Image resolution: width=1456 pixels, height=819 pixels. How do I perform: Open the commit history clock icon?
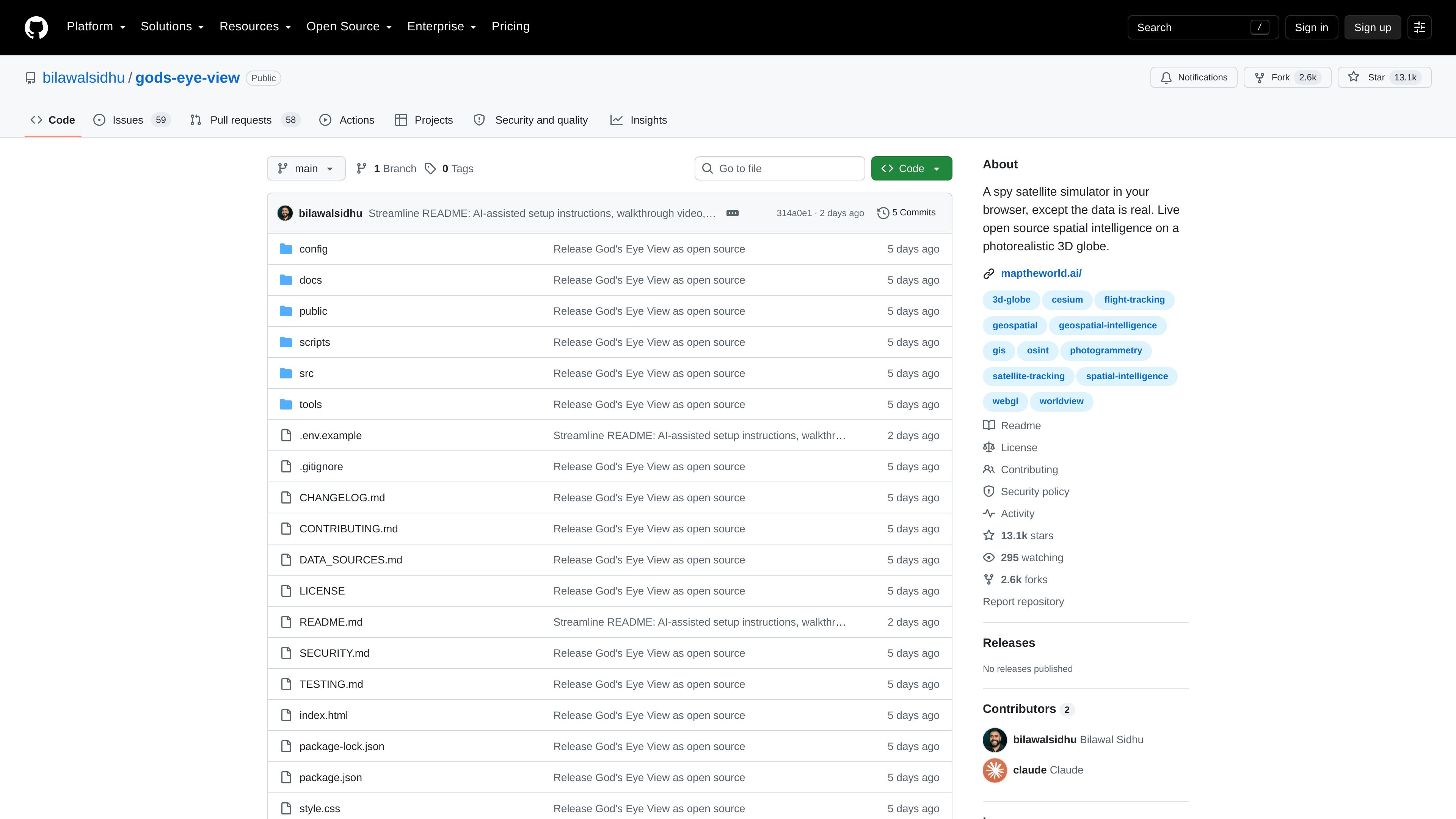click(883, 213)
